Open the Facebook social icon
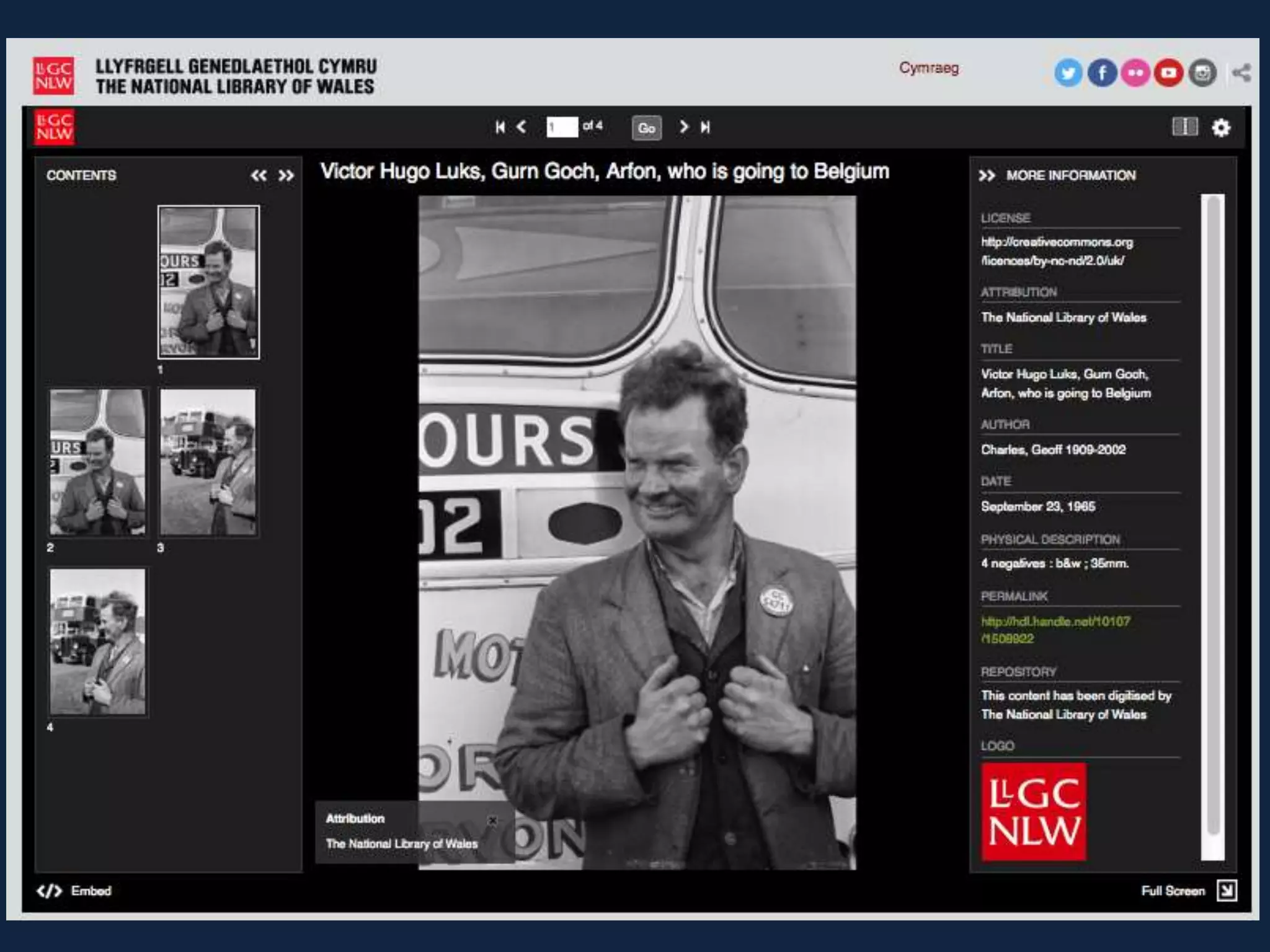The width and height of the screenshot is (1270, 952). [x=1102, y=73]
